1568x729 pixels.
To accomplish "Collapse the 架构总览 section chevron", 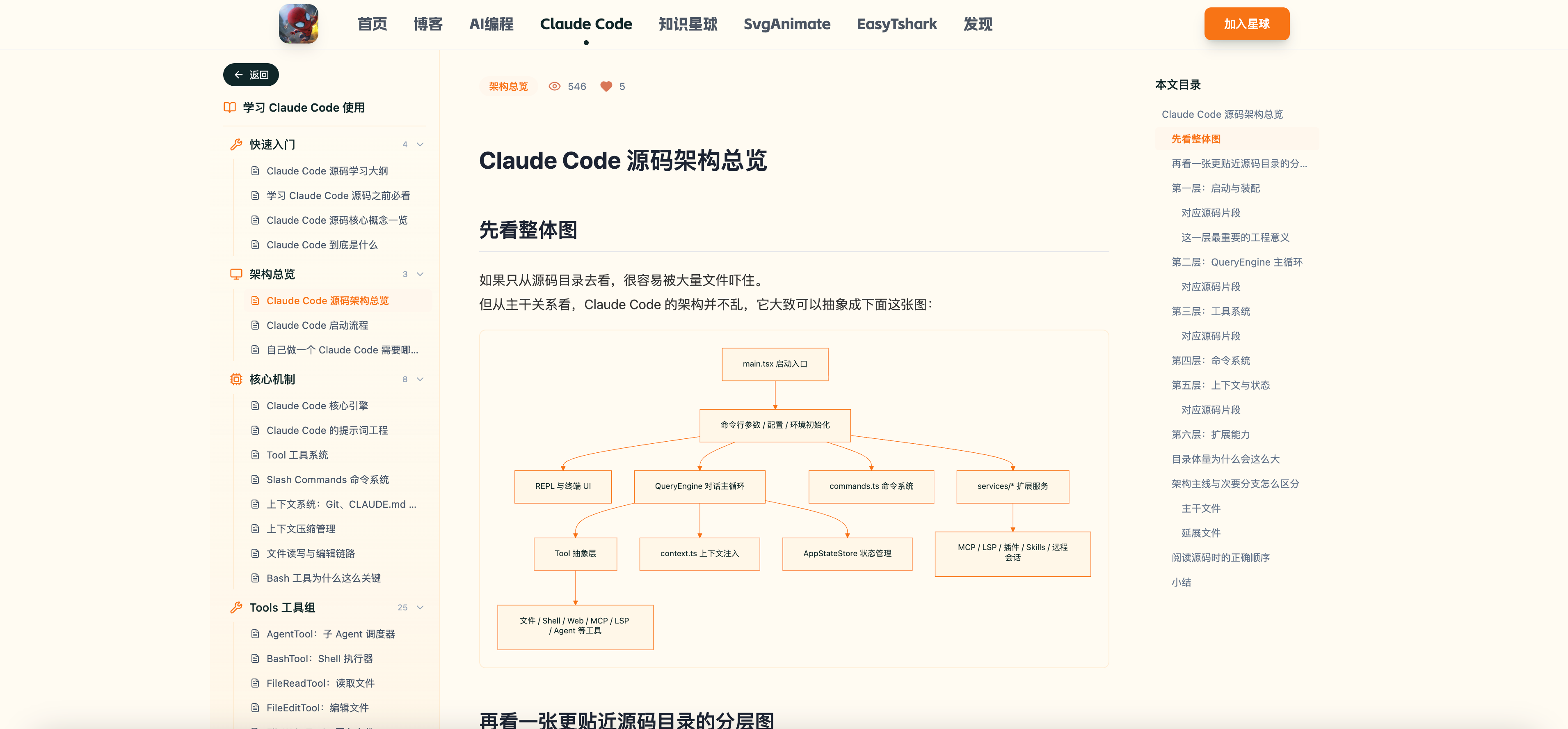I will click(x=420, y=274).
